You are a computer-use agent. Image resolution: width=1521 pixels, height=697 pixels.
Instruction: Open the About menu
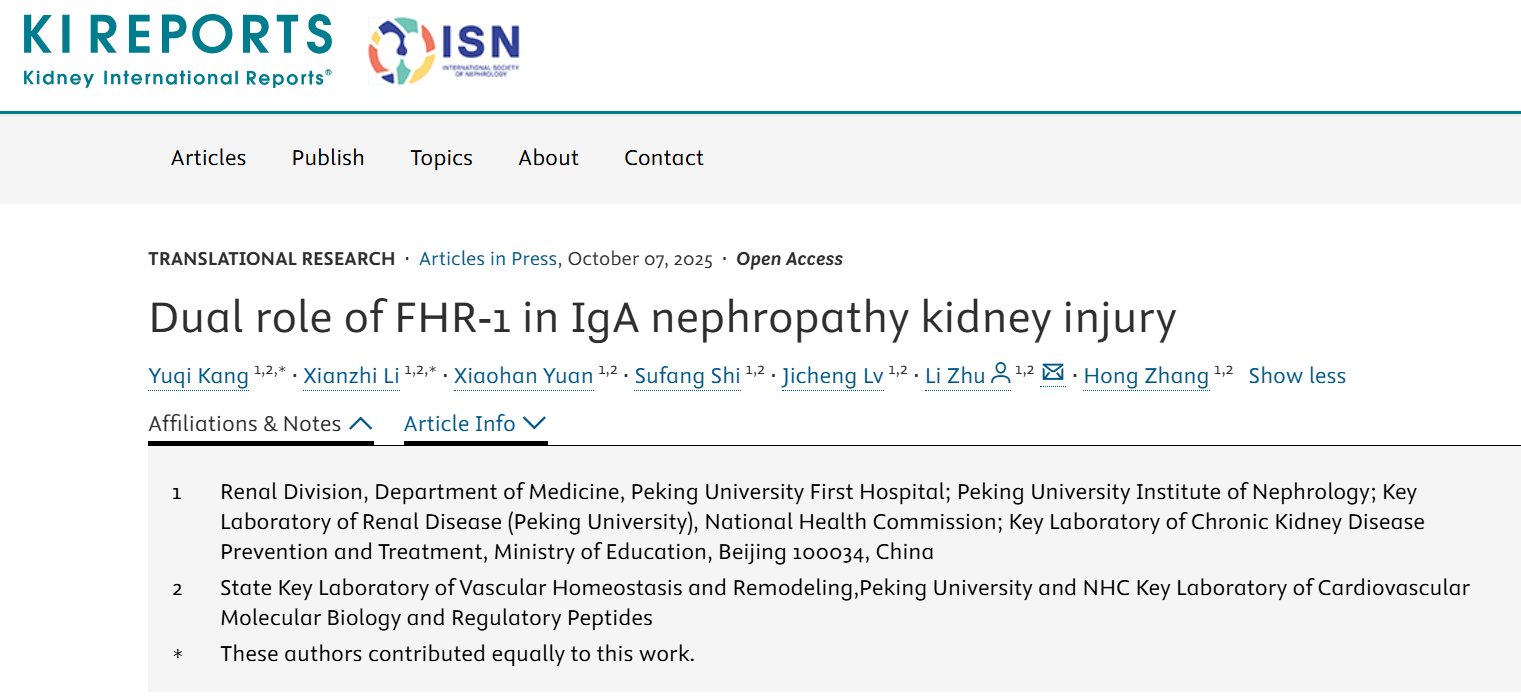coord(548,158)
